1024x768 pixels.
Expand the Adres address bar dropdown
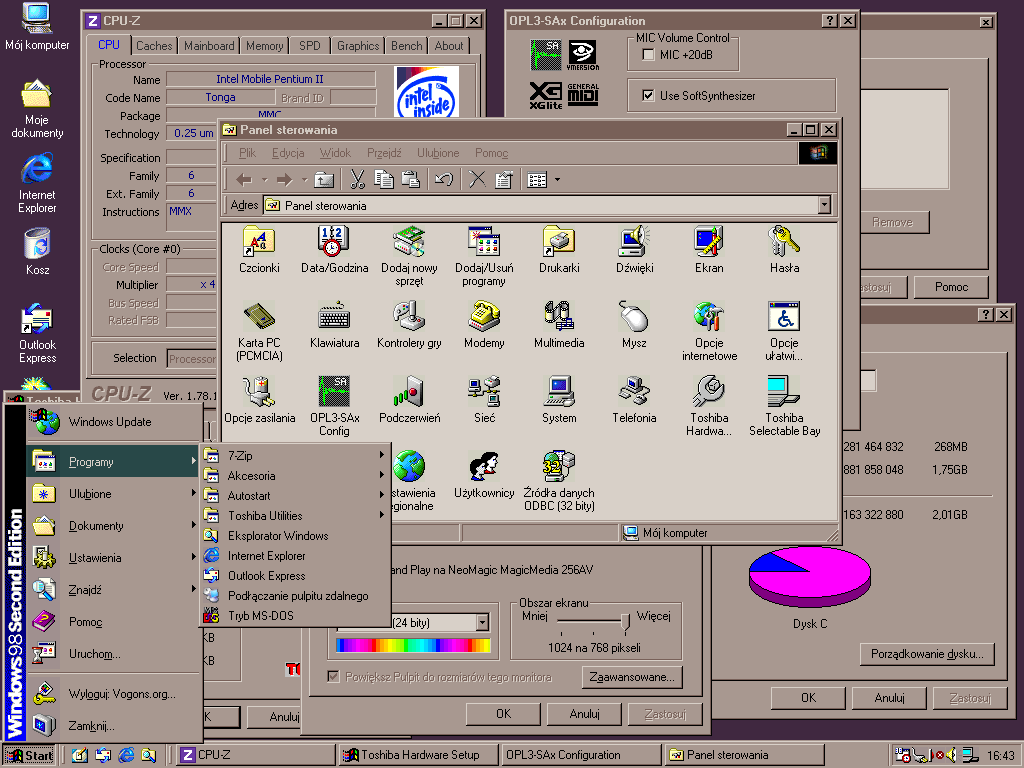pyautogui.click(x=824, y=205)
